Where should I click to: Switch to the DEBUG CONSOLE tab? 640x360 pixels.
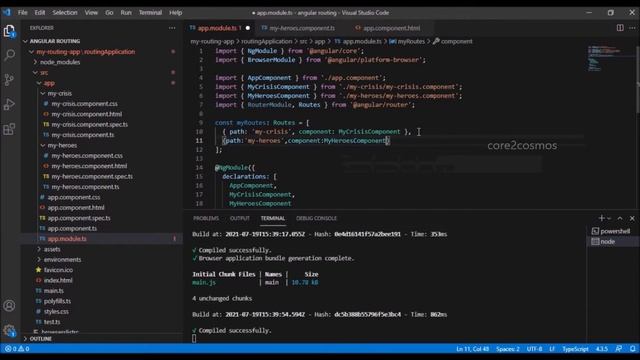click(316, 218)
